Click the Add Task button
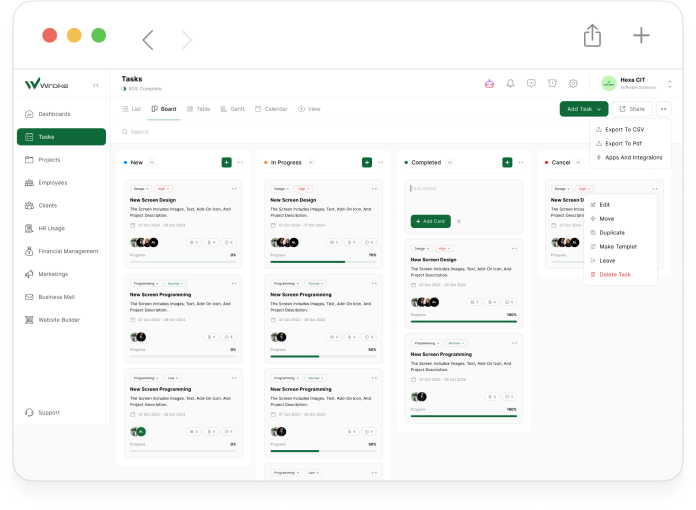The width and height of the screenshot is (696, 510). [x=584, y=109]
